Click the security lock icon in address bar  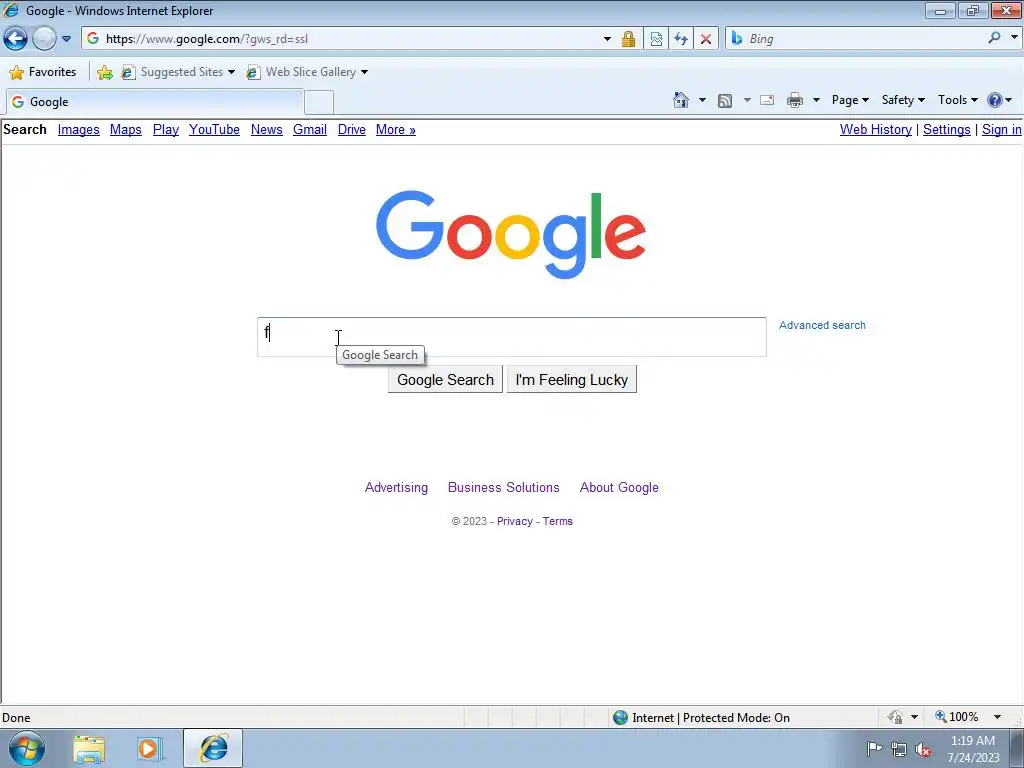(628, 39)
